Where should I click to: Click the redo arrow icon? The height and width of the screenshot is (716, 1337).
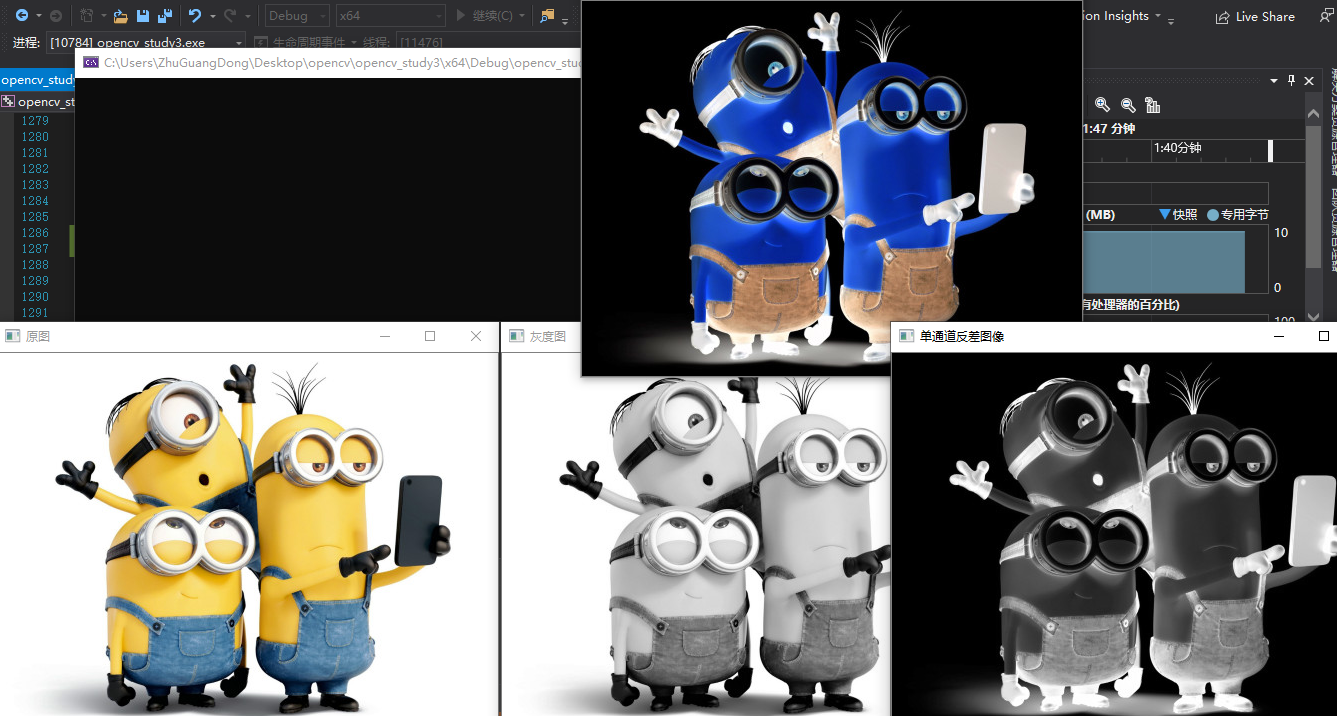click(x=230, y=16)
